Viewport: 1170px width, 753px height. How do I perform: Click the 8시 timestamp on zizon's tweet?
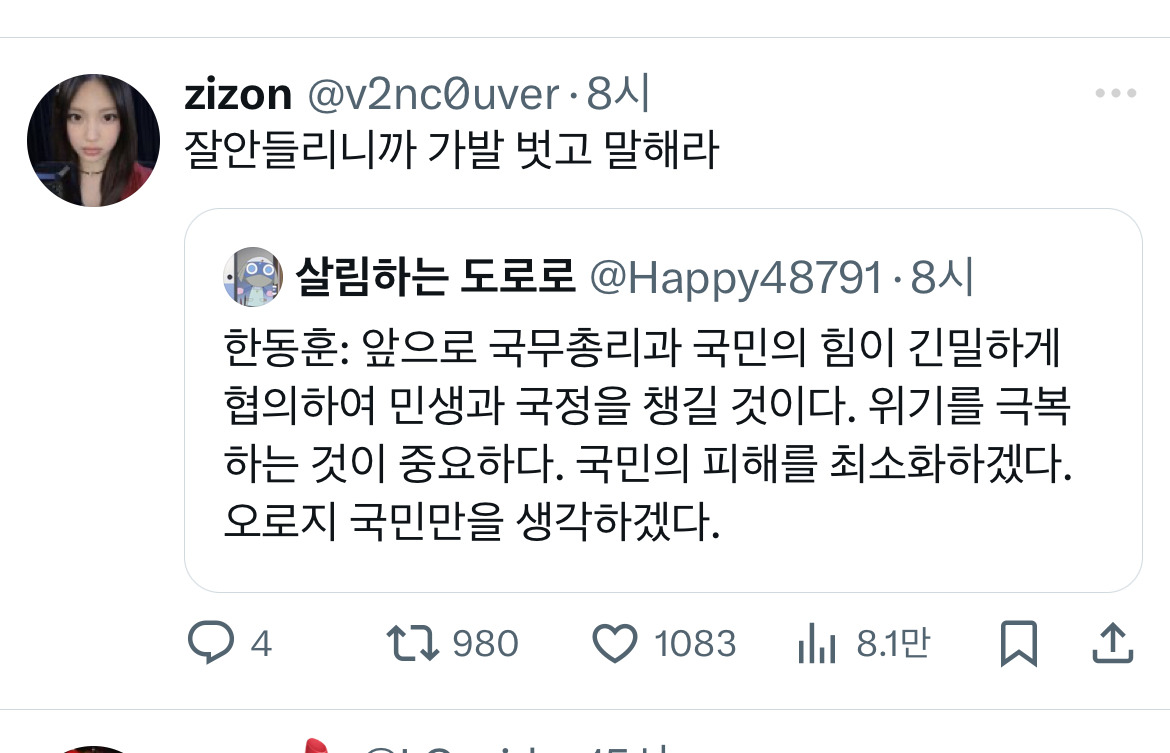(x=619, y=94)
